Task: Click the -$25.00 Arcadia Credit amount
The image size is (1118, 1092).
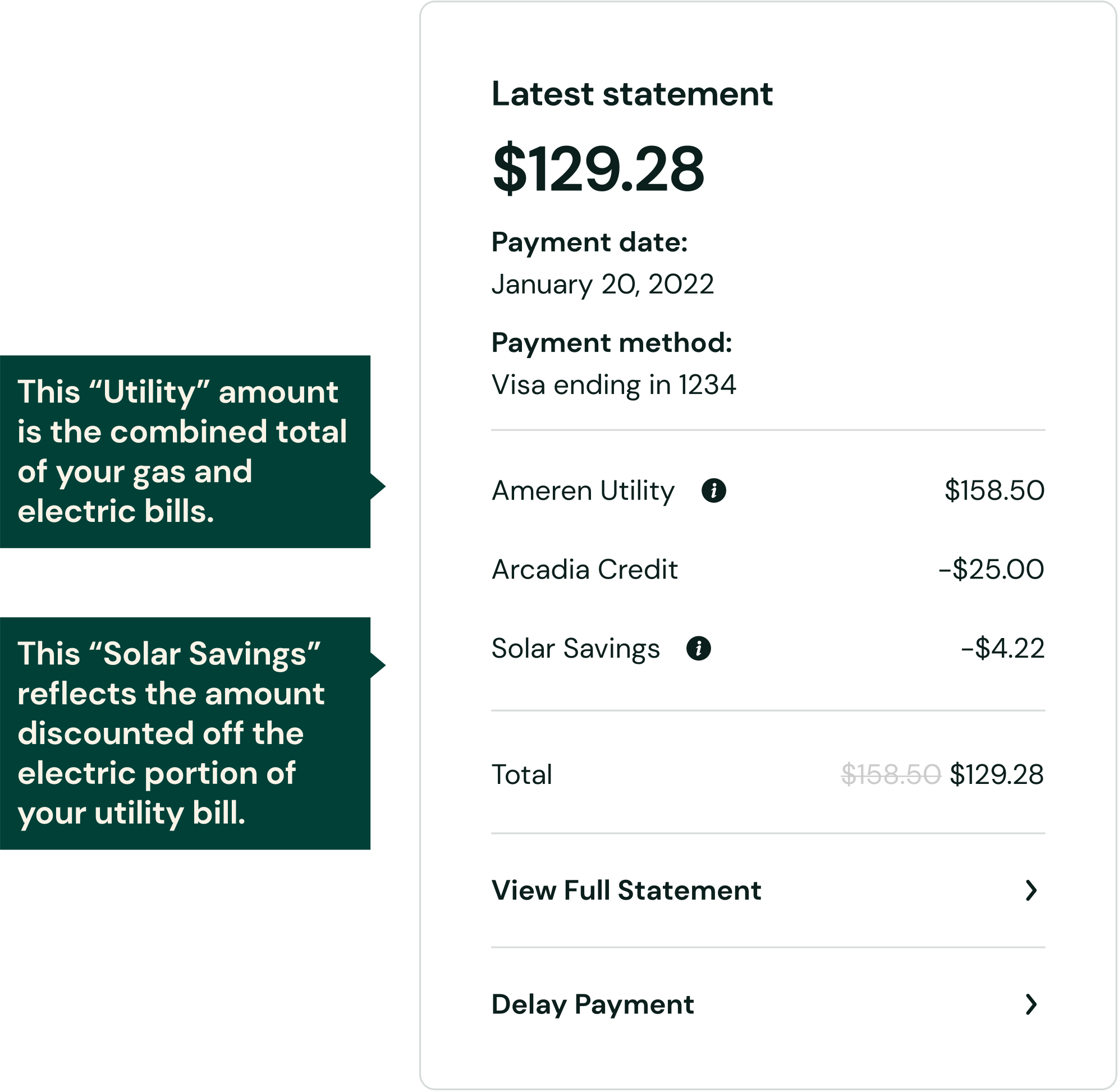Action: [991, 570]
